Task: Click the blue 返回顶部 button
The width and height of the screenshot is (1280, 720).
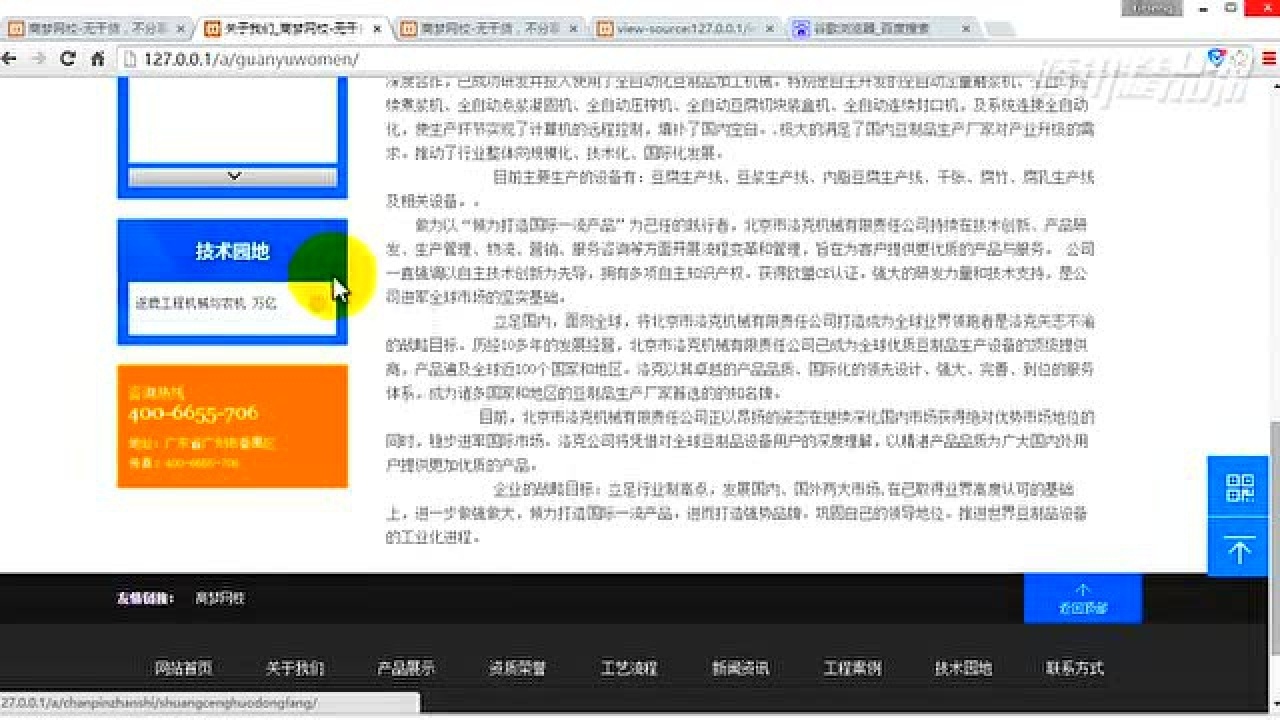Action: pos(1082,599)
